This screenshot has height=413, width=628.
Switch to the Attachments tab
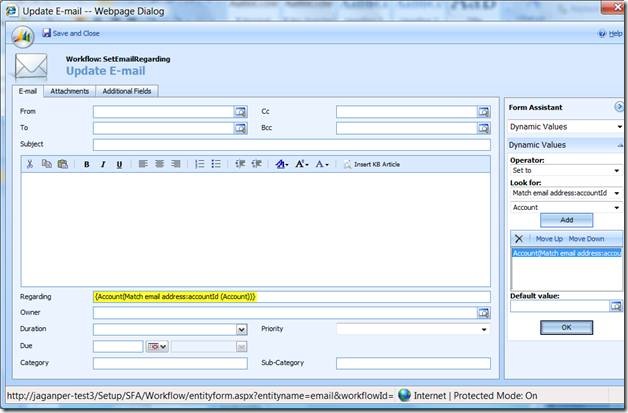[x=70, y=91]
